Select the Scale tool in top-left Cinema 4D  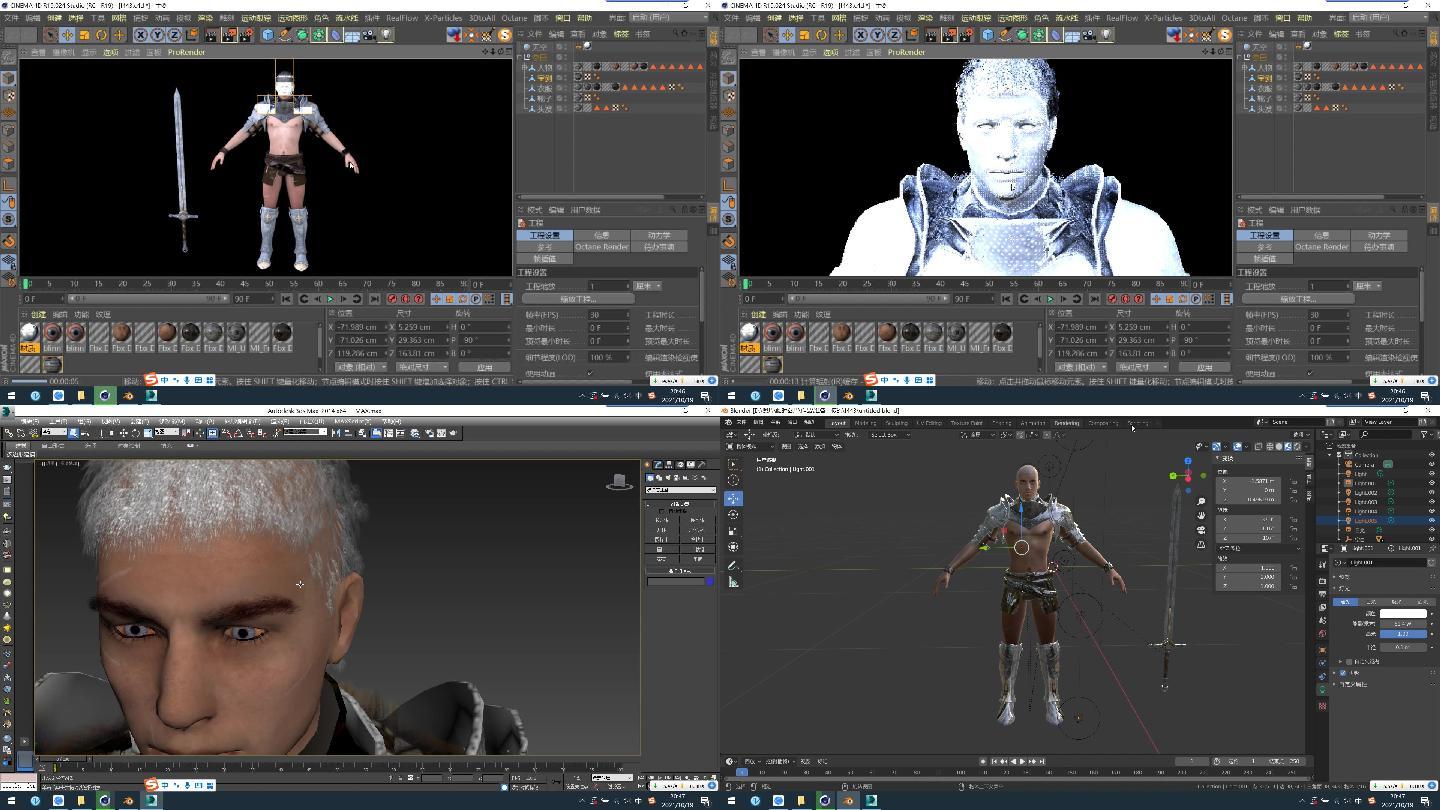(x=84, y=35)
